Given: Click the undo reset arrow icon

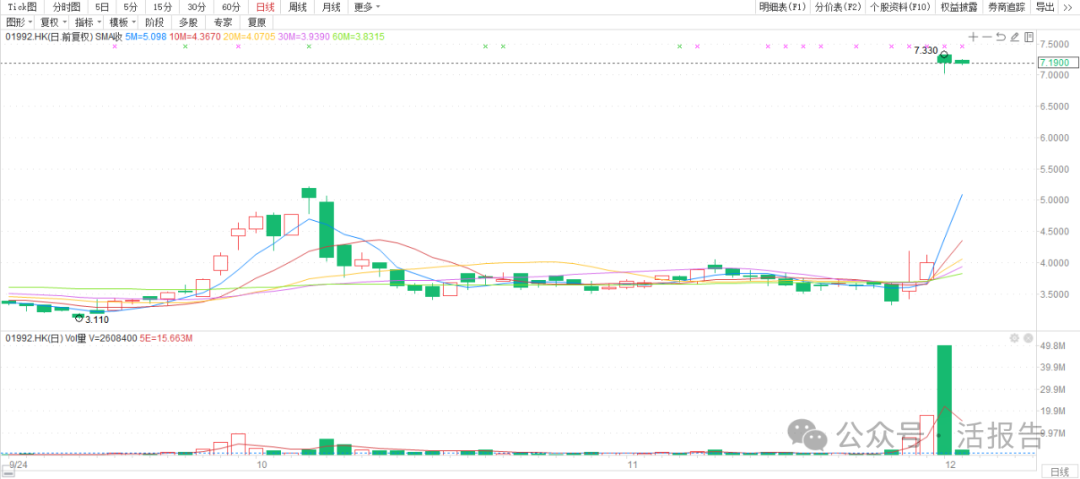Looking at the screenshot, I should [x=1000, y=37].
